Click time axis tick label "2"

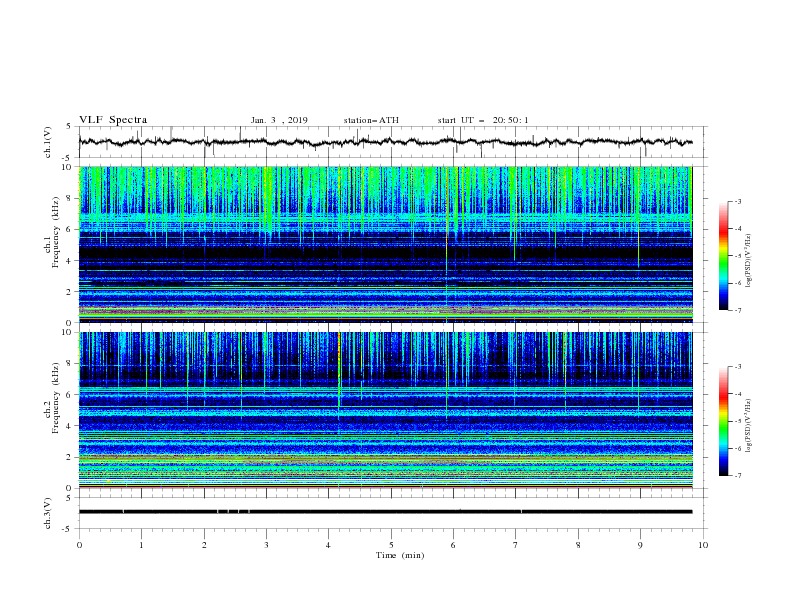tap(204, 545)
